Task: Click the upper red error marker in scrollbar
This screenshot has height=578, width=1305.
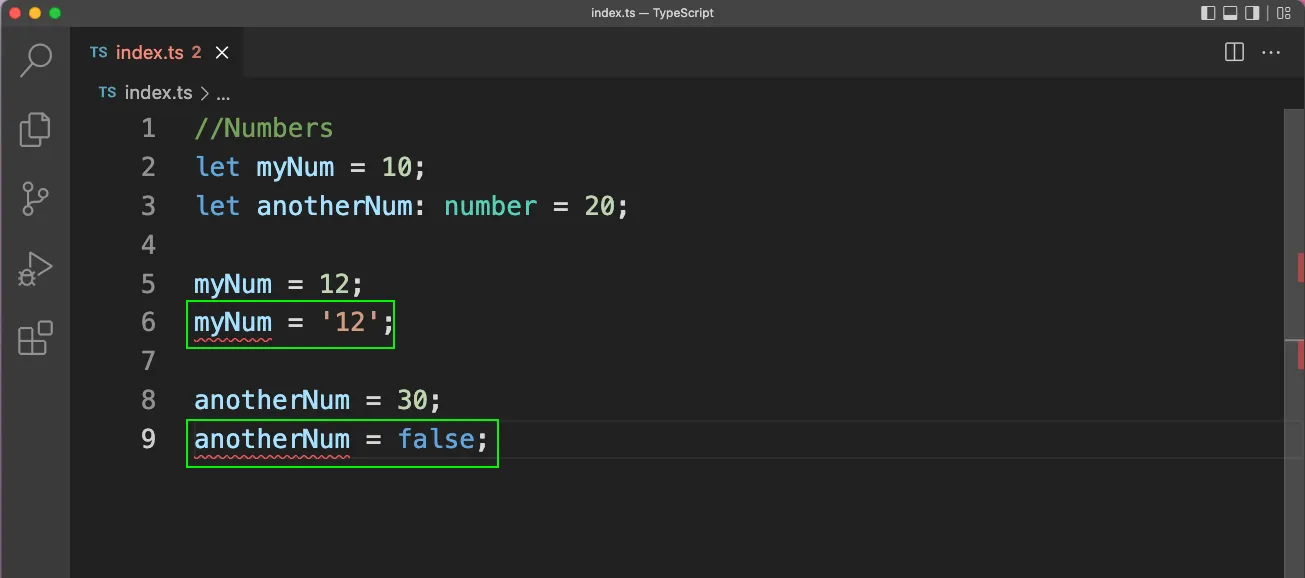Action: point(1300,267)
